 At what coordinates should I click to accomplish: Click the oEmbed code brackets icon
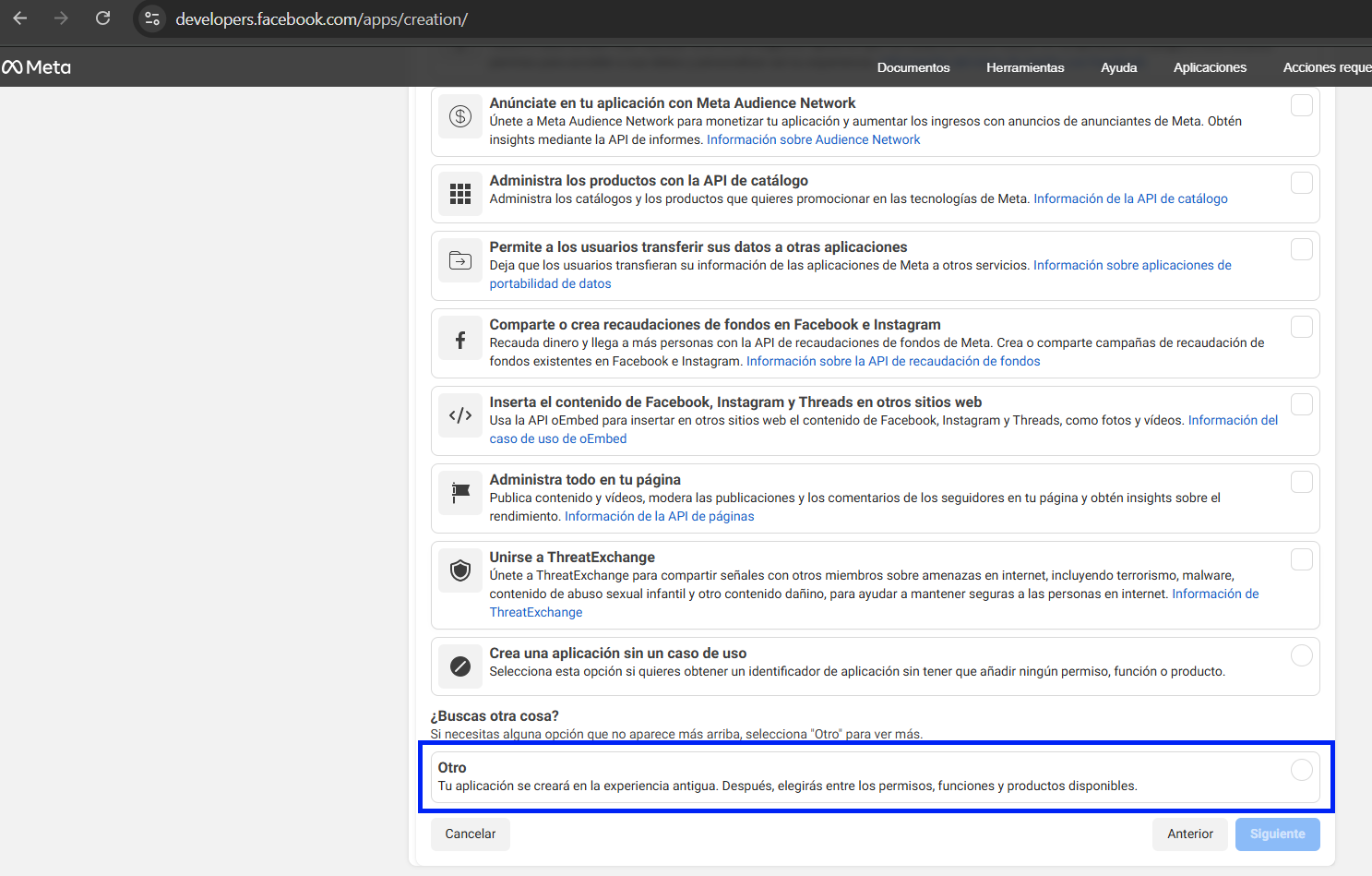[x=459, y=415]
